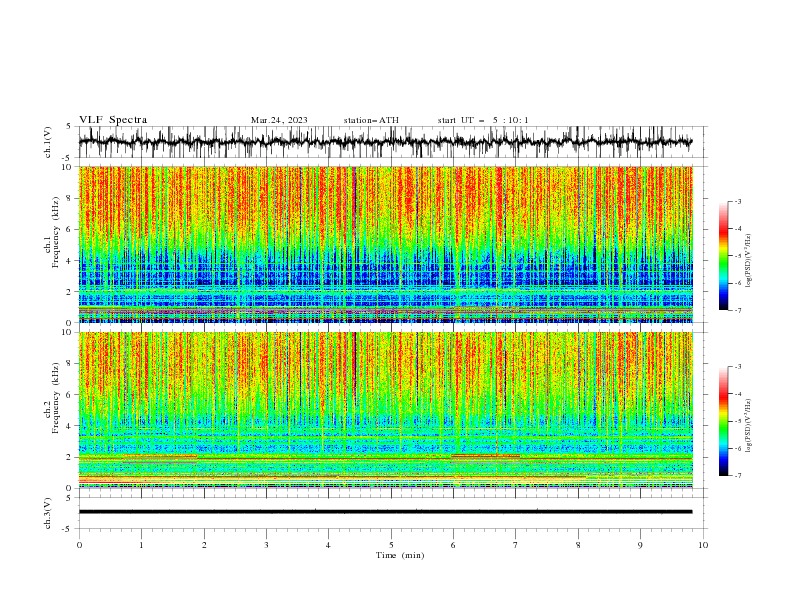Click the time-axis tick label "5"

(x=391, y=545)
